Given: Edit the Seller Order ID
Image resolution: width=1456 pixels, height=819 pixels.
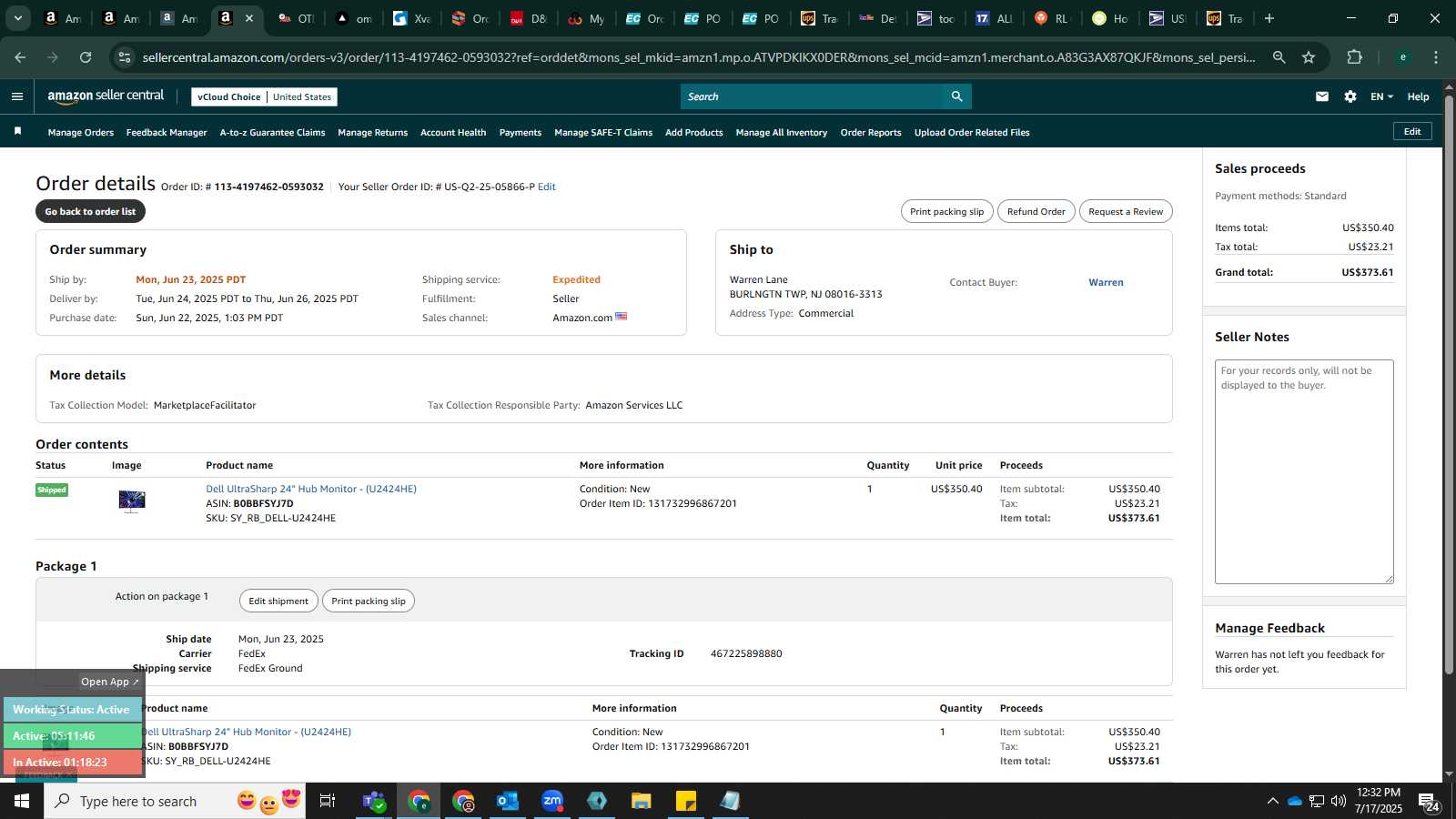Looking at the screenshot, I should [547, 187].
